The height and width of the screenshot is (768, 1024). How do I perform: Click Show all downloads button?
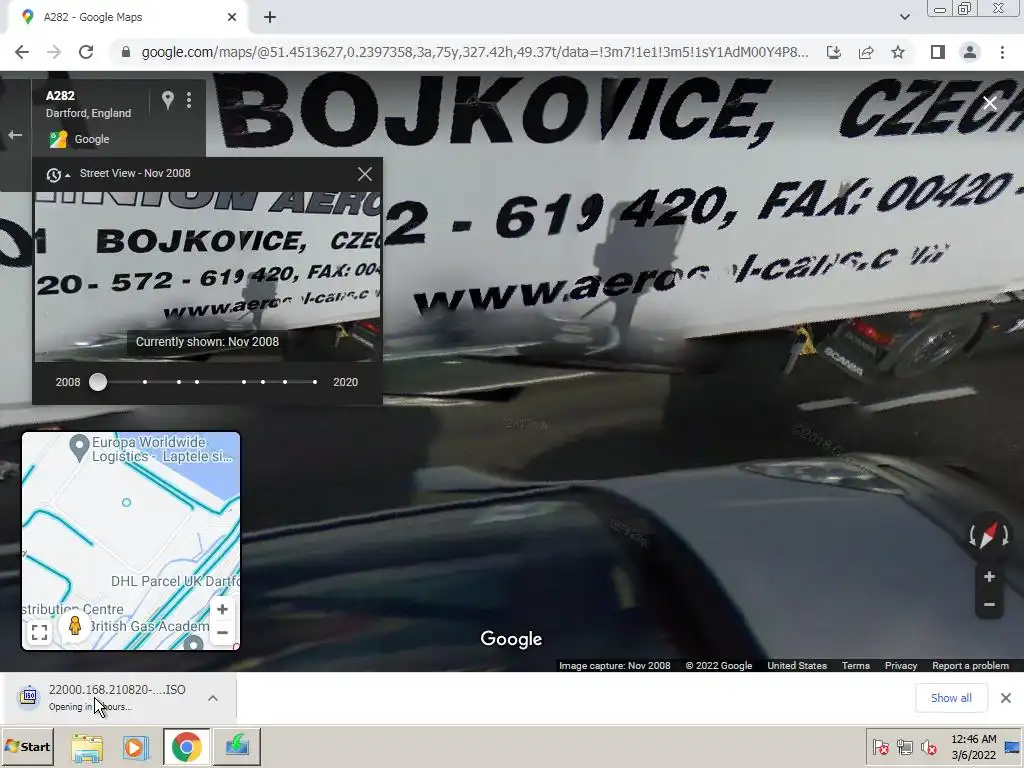click(x=951, y=698)
